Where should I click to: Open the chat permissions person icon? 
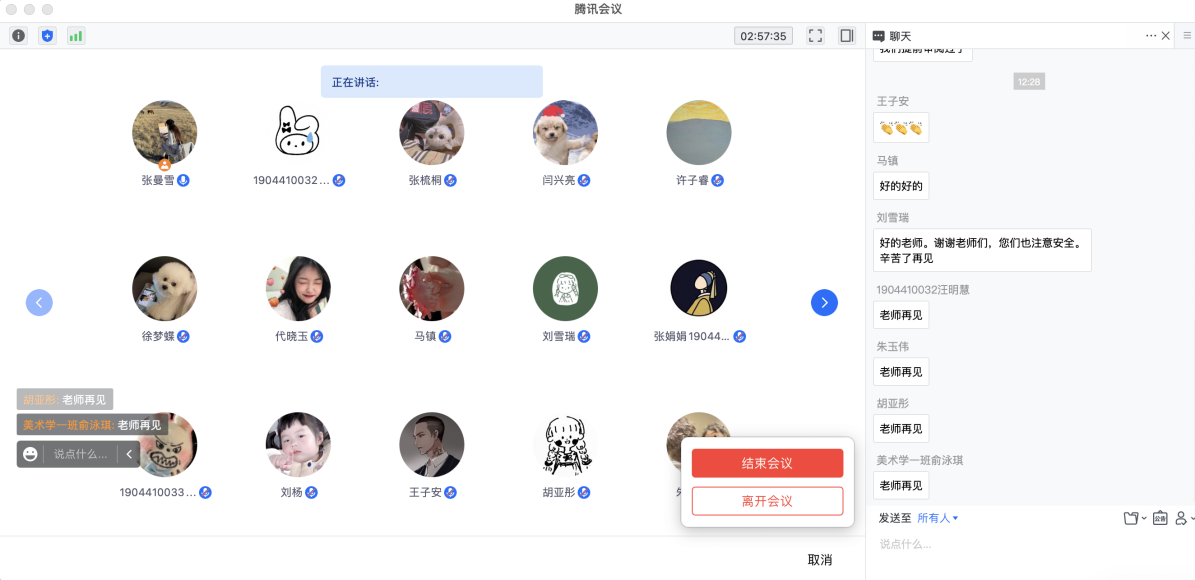[1182, 518]
